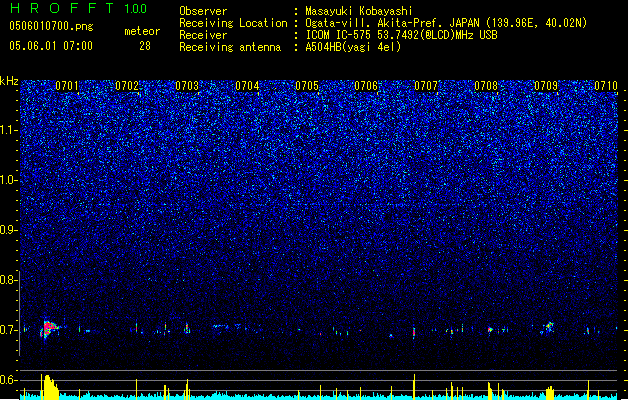Click the Receiver field label
Image resolution: width=629 pixels, height=400 pixels.
pyautogui.click(x=203, y=35)
